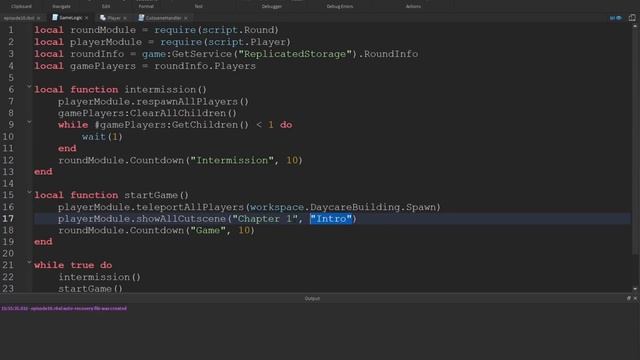The width and height of the screenshot is (640, 360).
Task: Click the pop-out window icon at top right
Action: pyautogui.click(x=632, y=18)
